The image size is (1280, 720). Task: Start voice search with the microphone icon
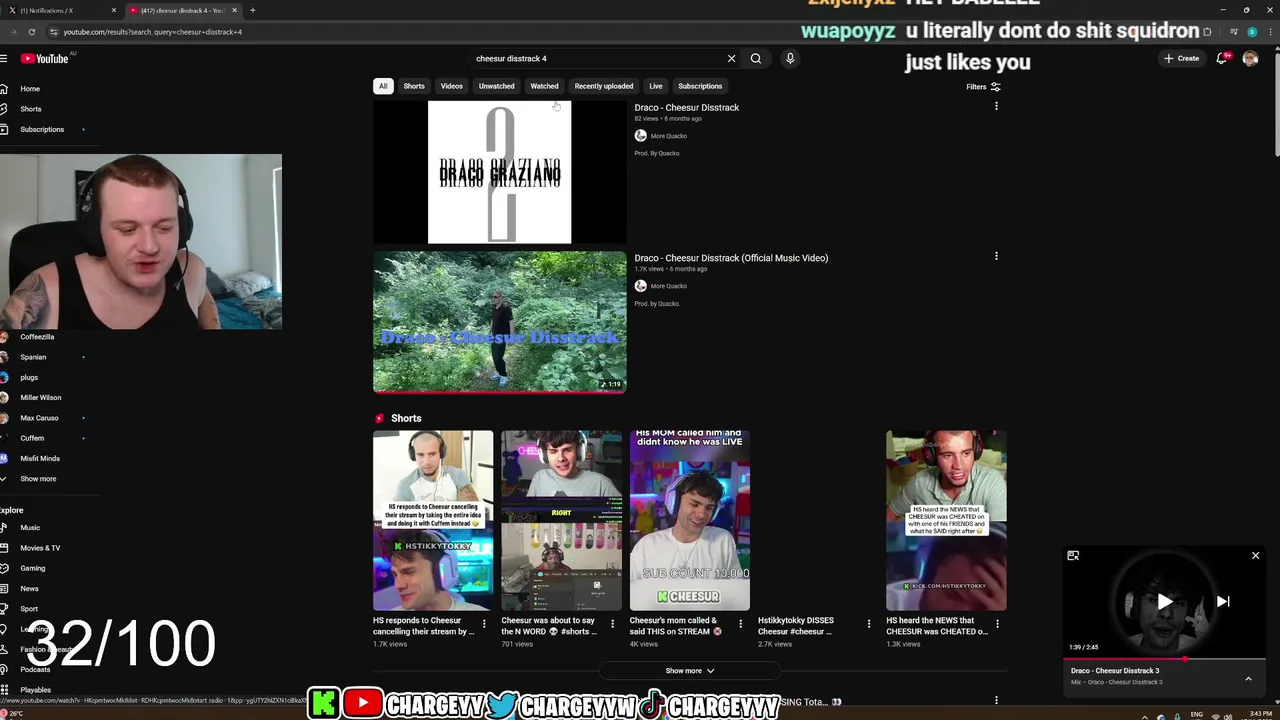pos(790,58)
